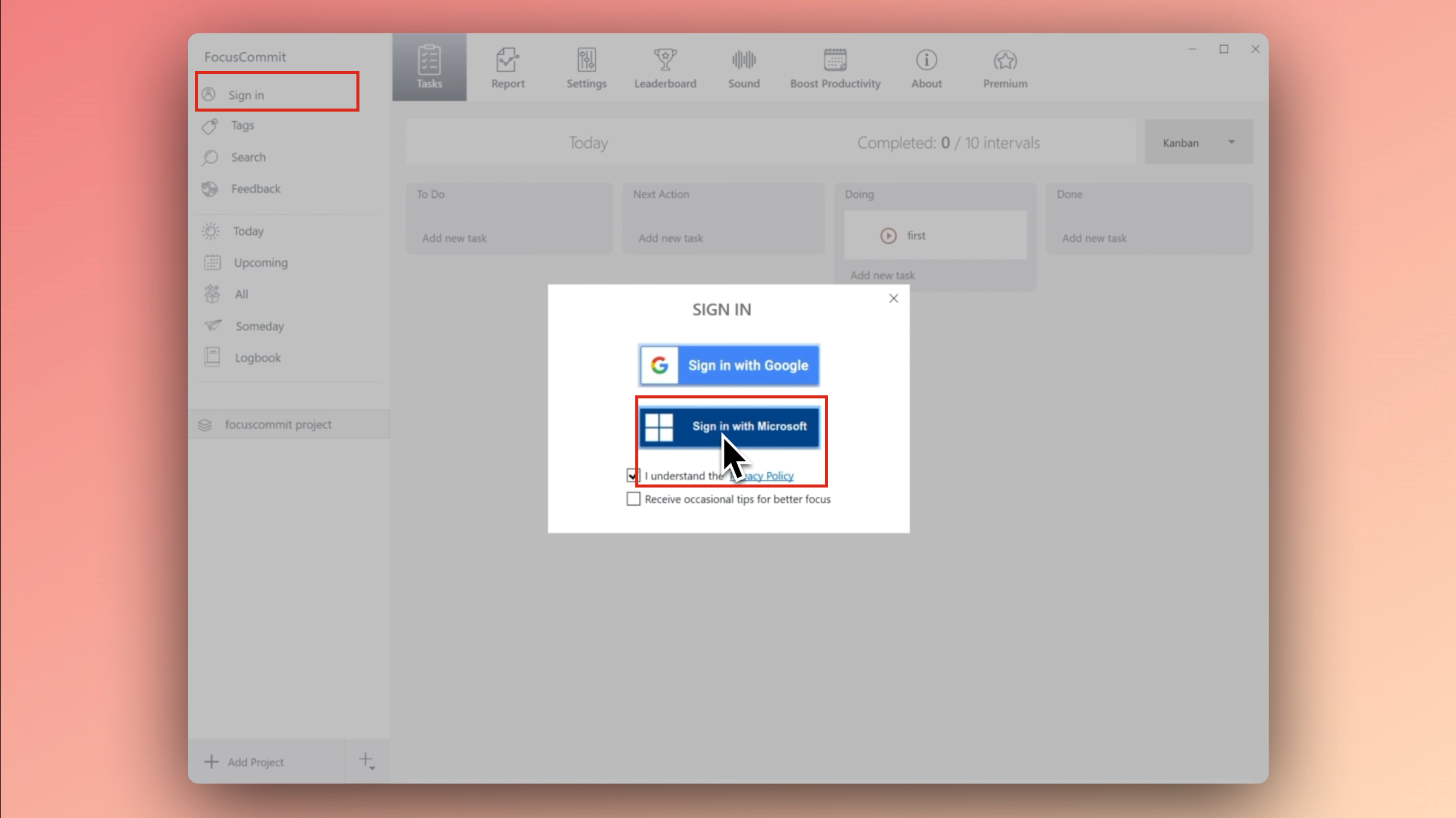This screenshot has height=818, width=1456.
Task: Click the Upcoming calendar icon
Action: pyautogui.click(x=212, y=262)
